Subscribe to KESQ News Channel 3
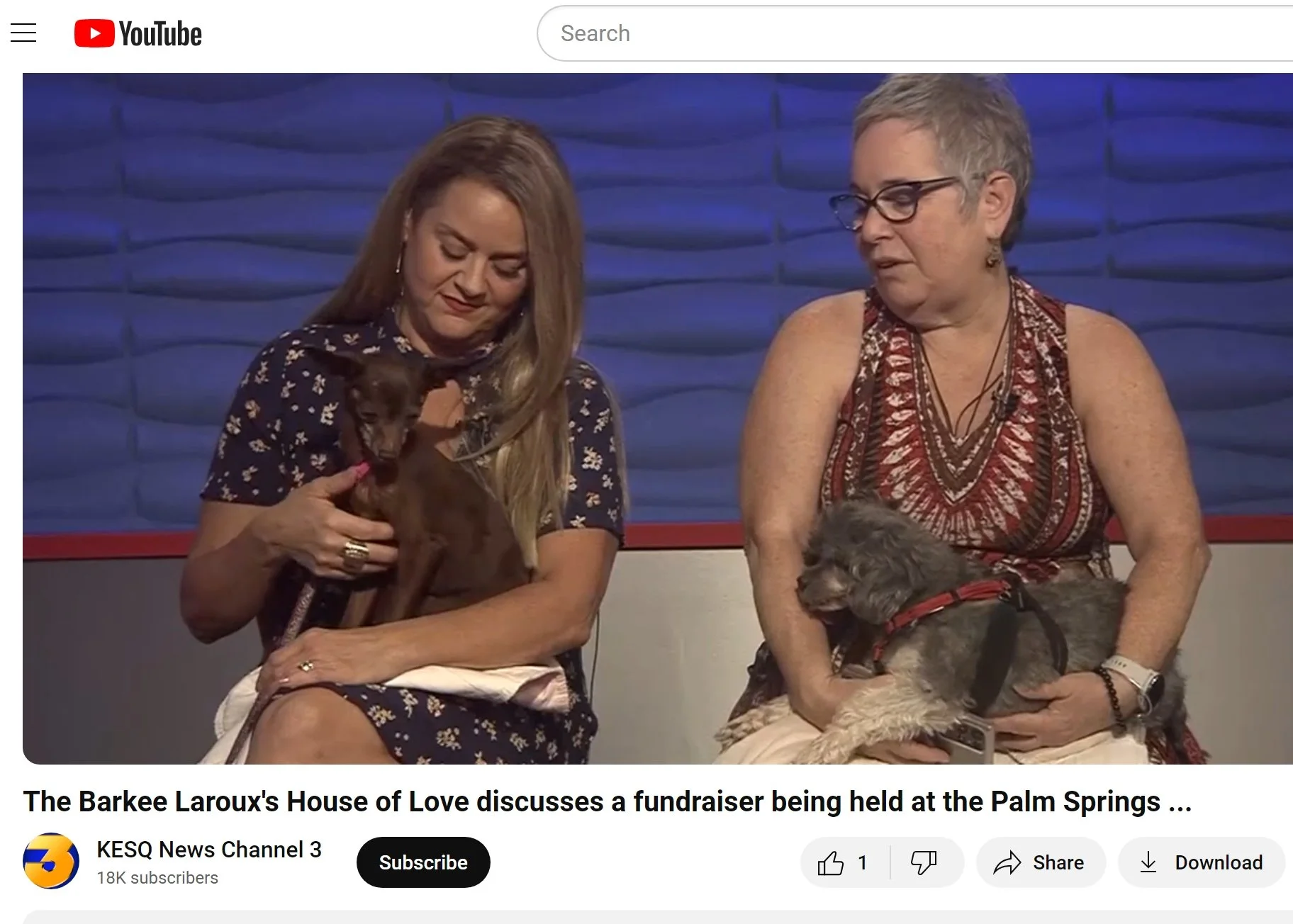Viewport: 1293px width, 924px height. coord(423,862)
